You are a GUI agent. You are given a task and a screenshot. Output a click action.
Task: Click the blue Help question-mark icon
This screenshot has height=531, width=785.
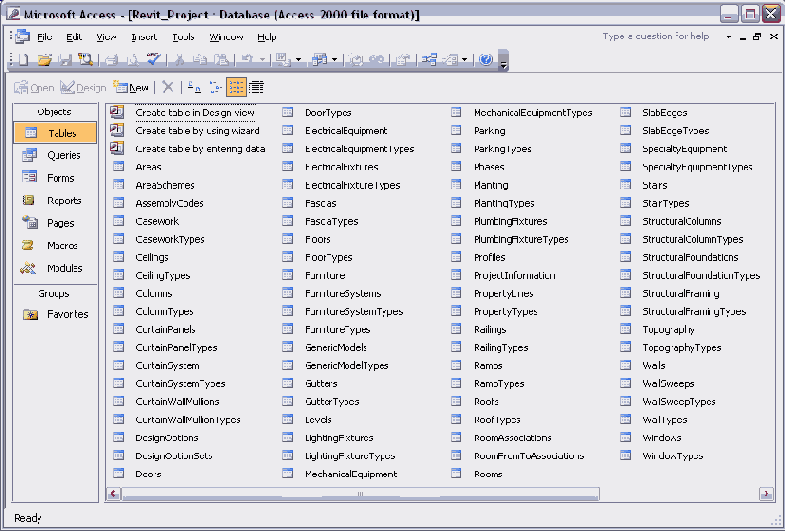click(x=486, y=60)
